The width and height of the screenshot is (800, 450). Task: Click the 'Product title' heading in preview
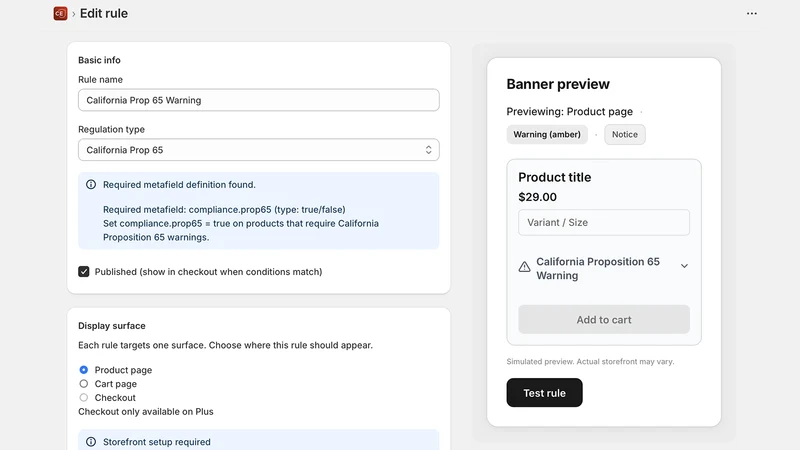tap(555, 177)
